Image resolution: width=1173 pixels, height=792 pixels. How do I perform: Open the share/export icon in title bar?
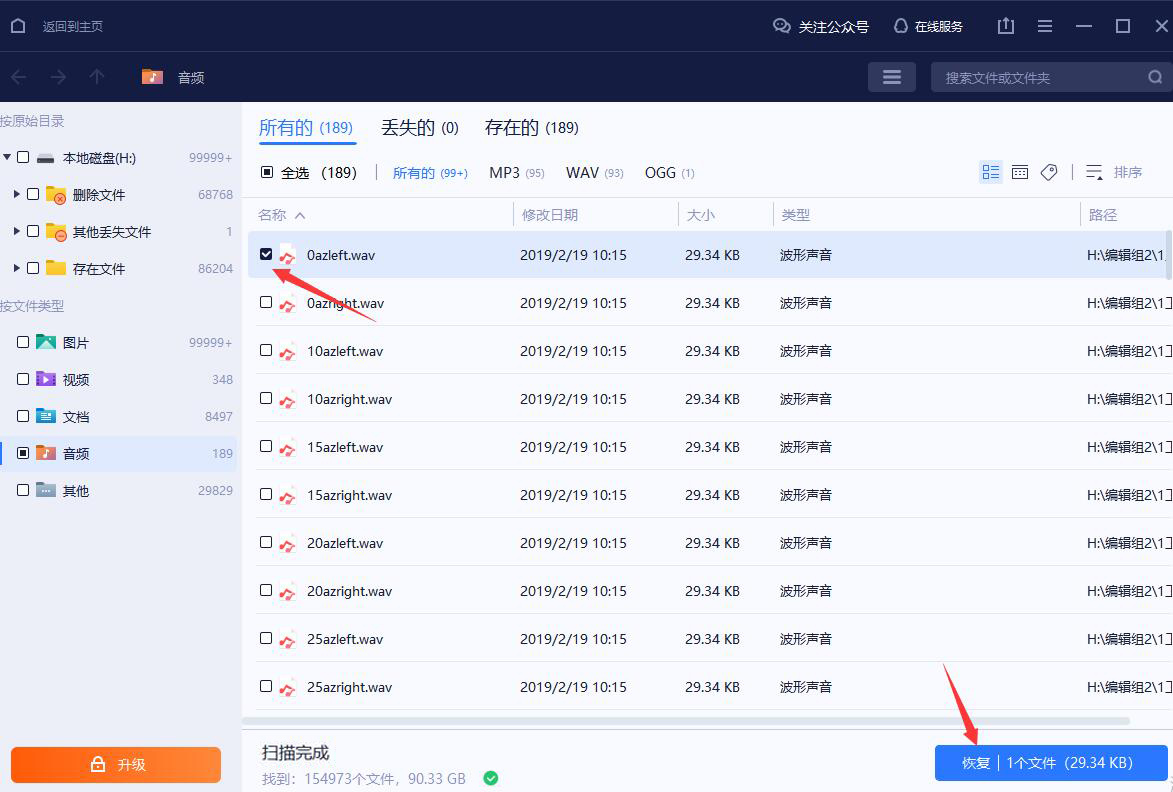point(1005,25)
